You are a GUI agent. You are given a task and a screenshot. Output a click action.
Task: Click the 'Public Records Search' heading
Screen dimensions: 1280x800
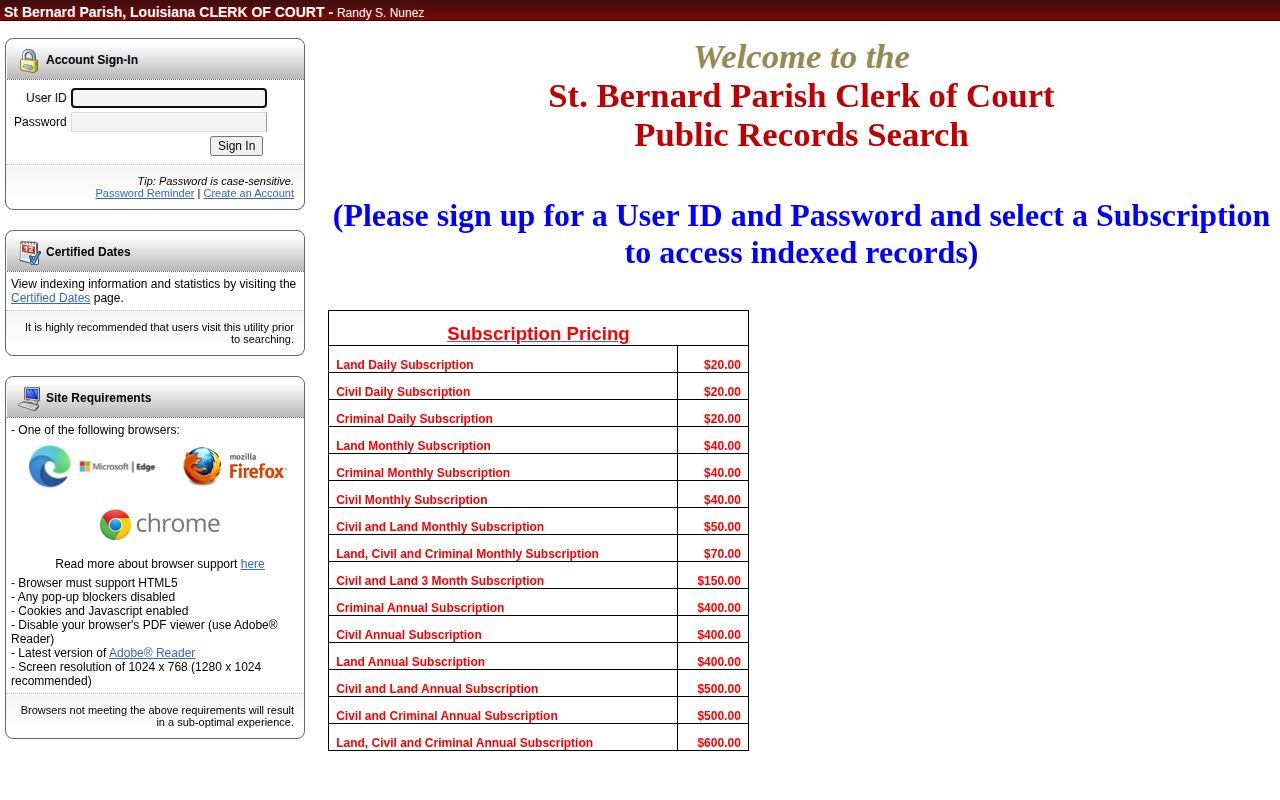(801, 135)
